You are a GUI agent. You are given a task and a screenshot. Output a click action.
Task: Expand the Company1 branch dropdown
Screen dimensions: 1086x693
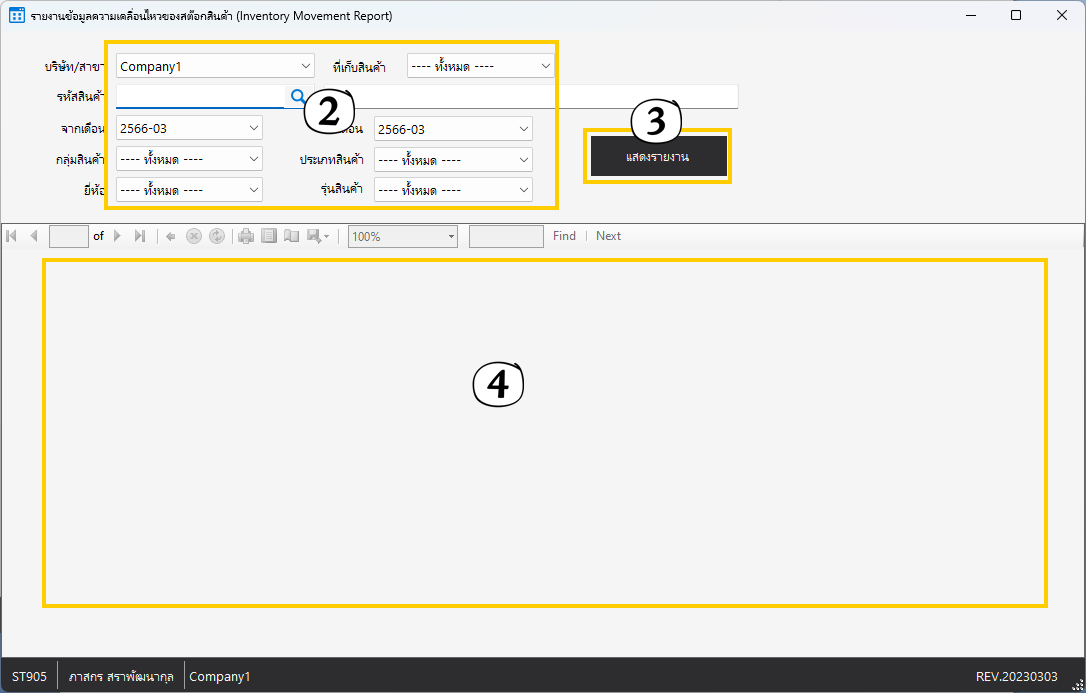pos(306,66)
